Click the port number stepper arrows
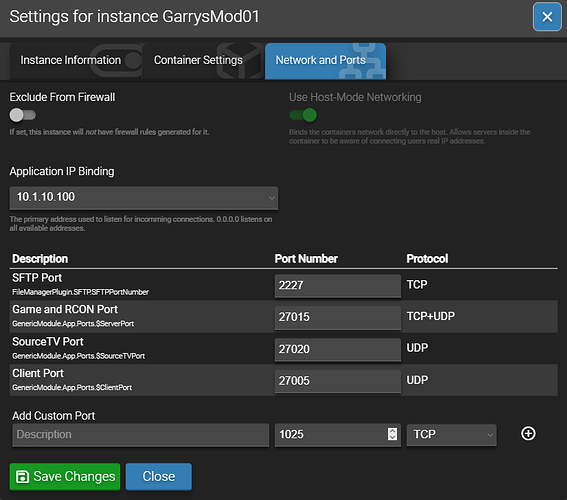 tap(392, 434)
